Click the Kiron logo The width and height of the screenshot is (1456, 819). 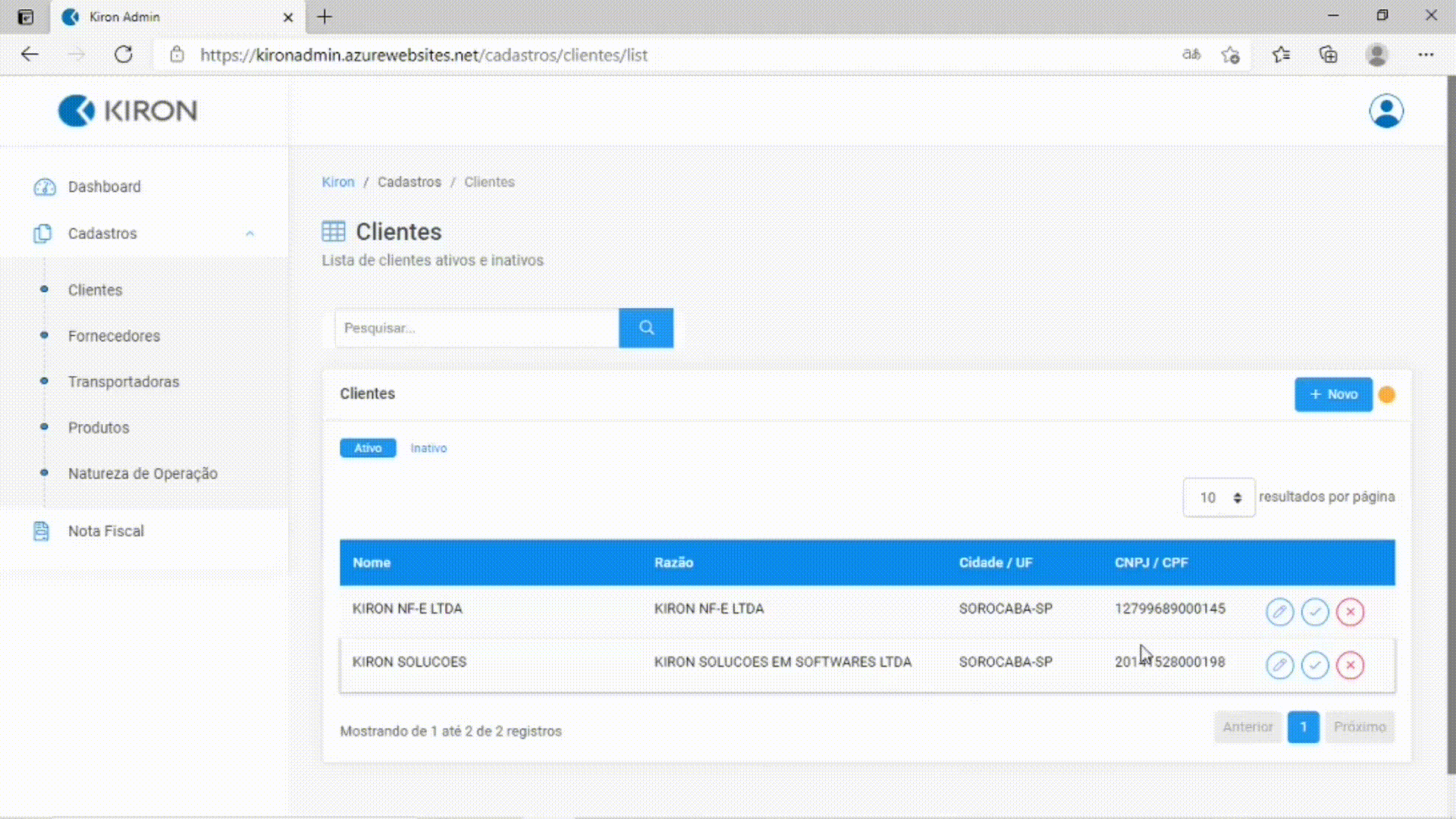tap(127, 111)
